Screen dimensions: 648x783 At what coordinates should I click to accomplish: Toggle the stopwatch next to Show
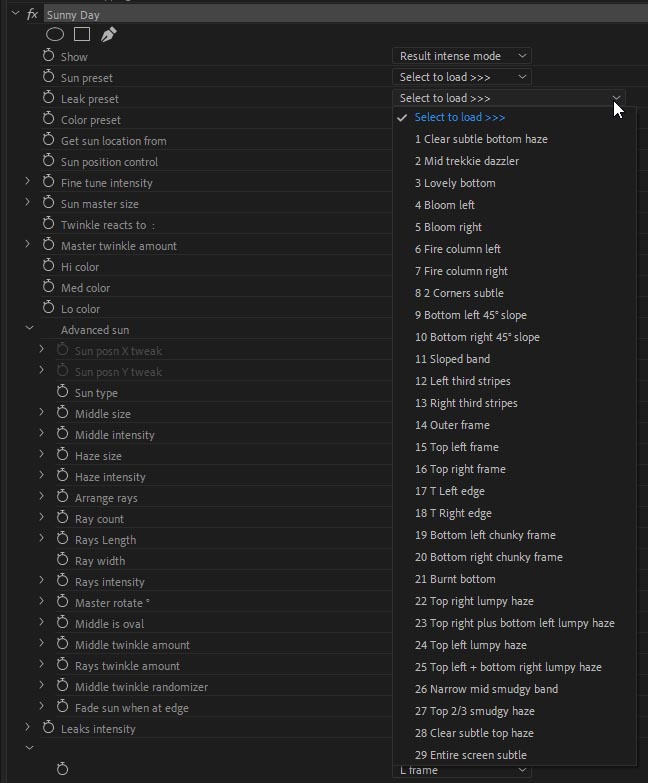[x=48, y=57]
